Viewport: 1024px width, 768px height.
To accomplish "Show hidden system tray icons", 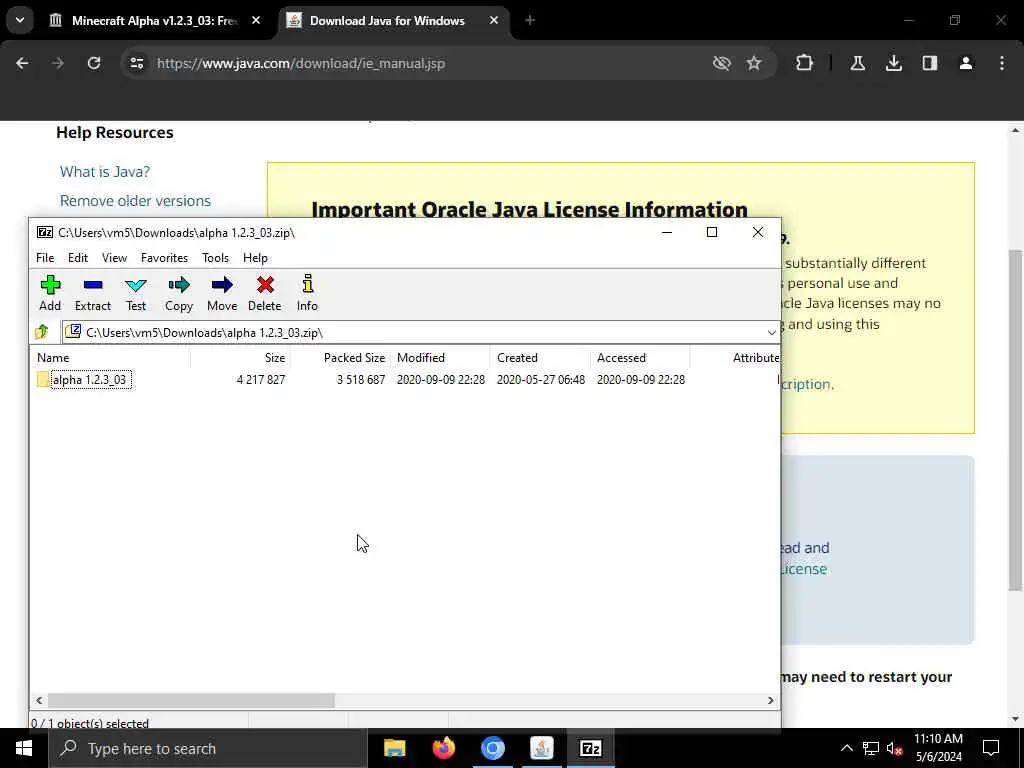I will (846, 748).
